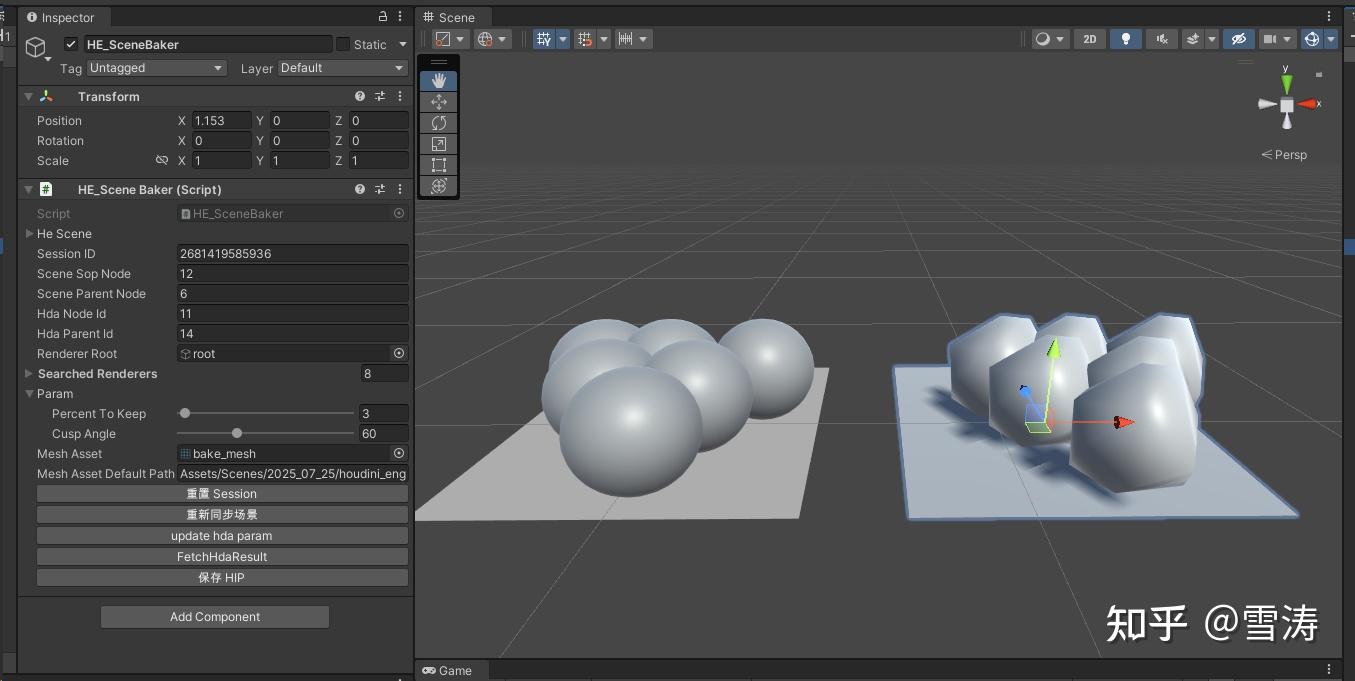Screen dimensions: 1355x681
Task: Open the Tag Untagged dropdown
Action: click(x=156, y=68)
